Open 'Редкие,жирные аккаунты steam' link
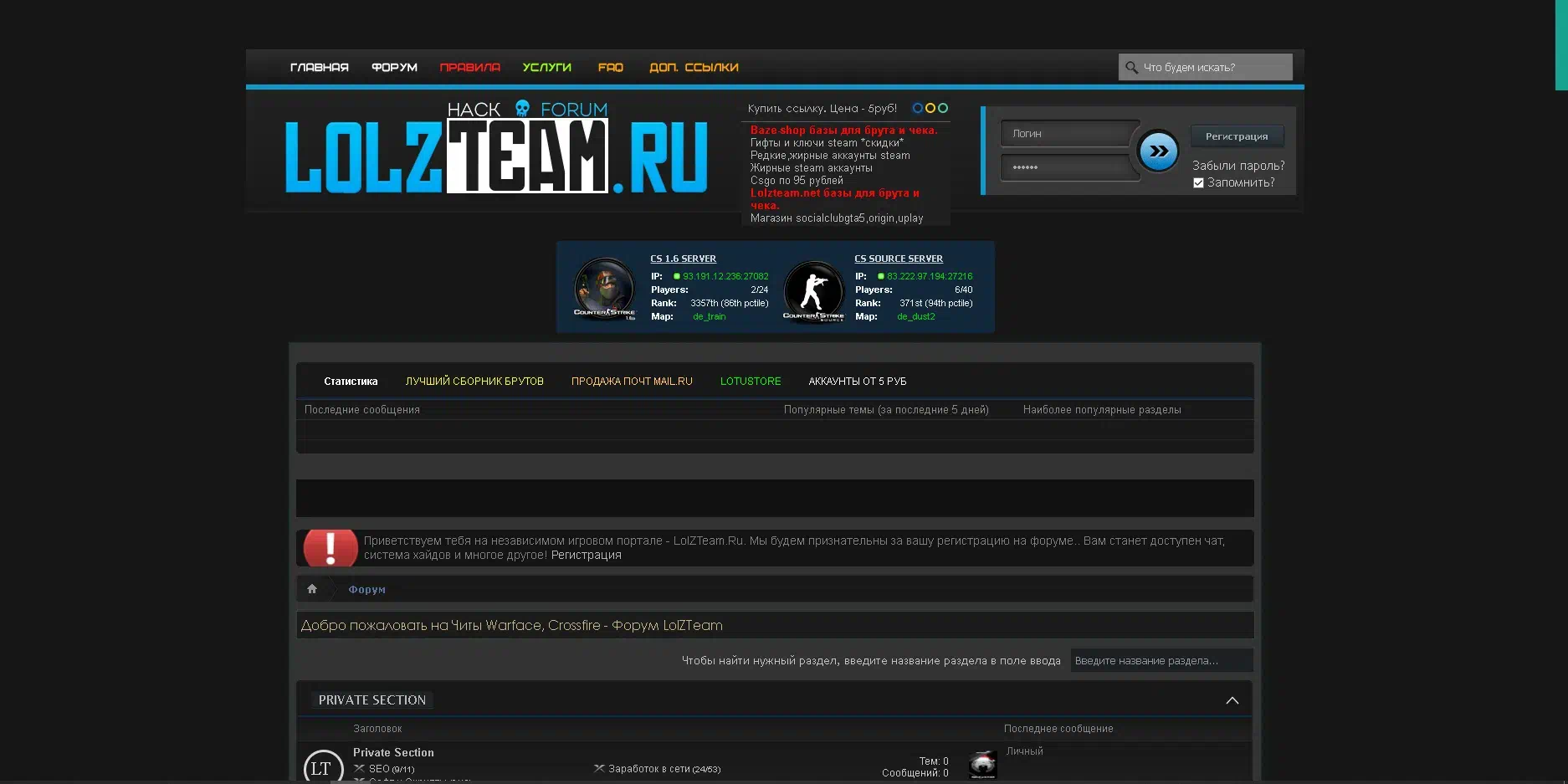This screenshot has height=784, width=1568. [830, 155]
